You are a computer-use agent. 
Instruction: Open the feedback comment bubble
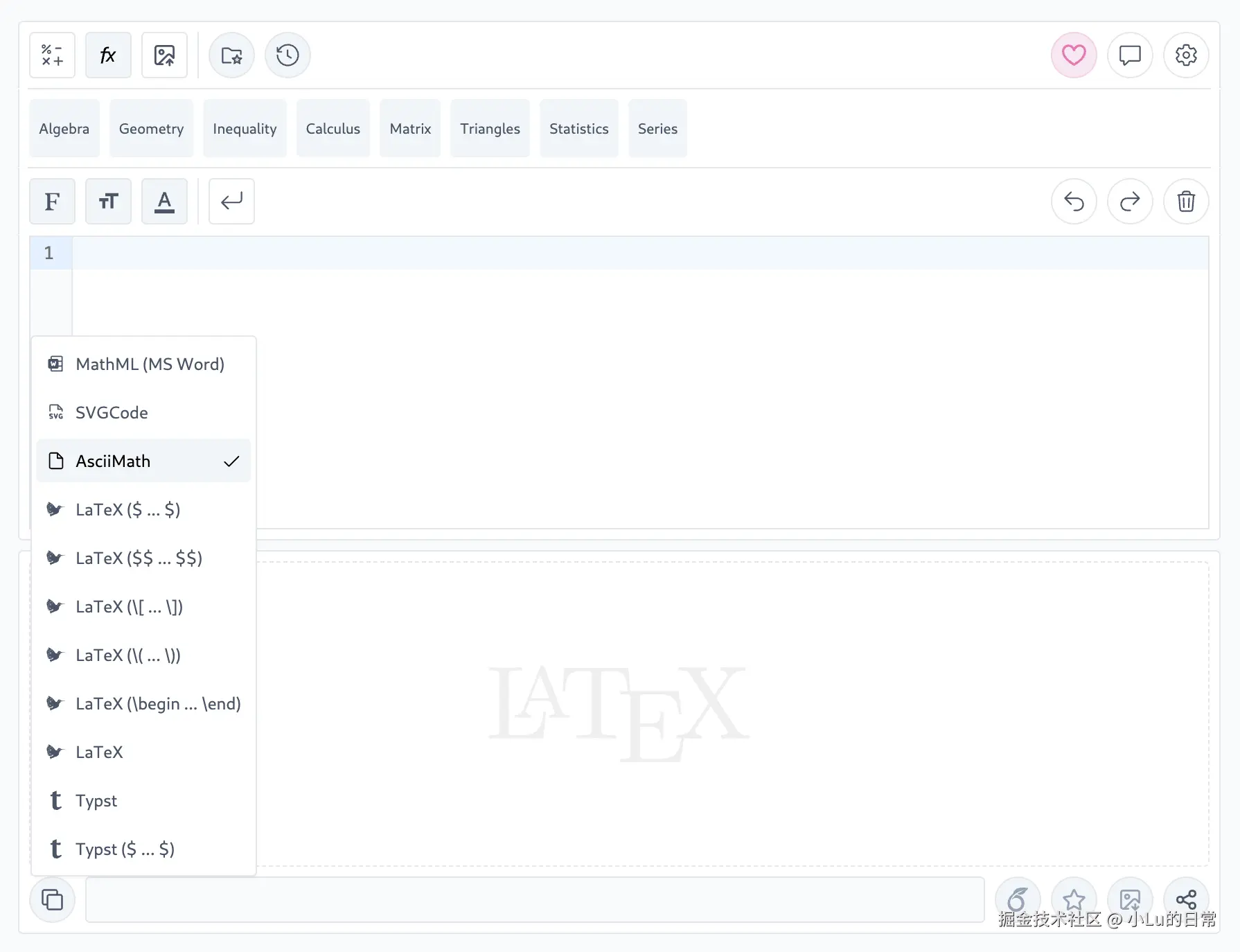coord(1130,55)
